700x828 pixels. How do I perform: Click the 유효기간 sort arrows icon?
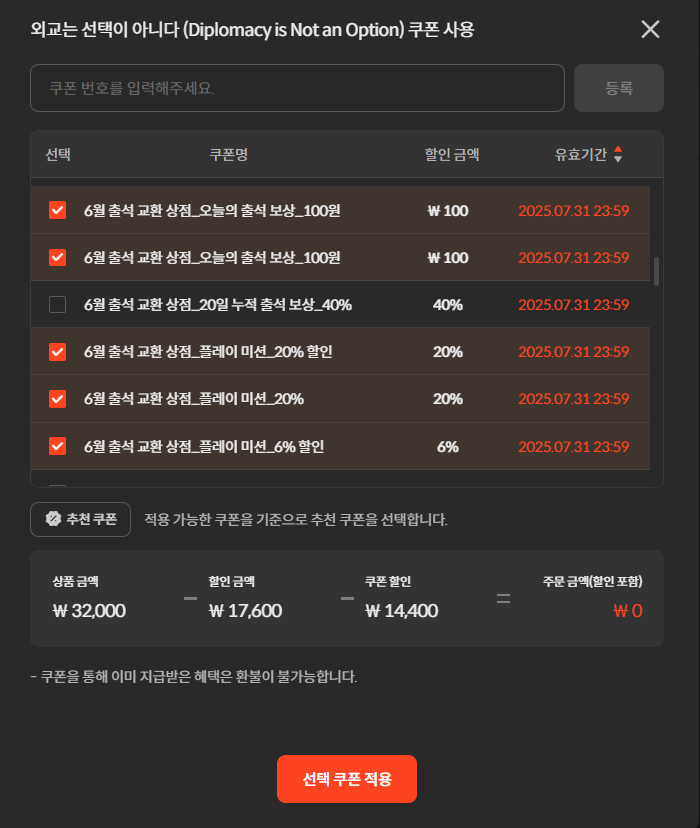tap(618, 154)
